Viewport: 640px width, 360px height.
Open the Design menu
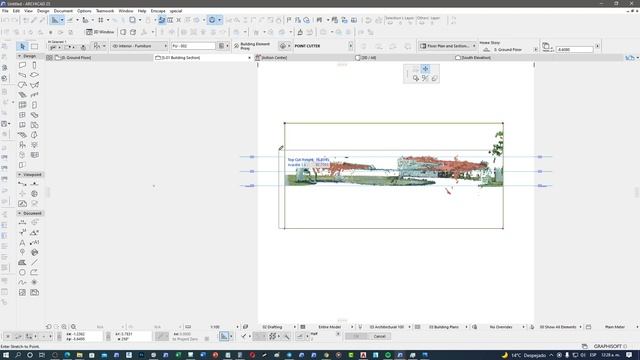point(43,11)
